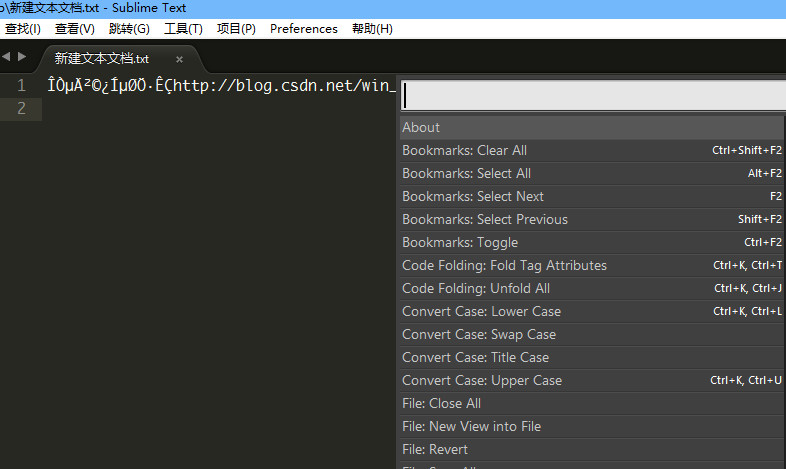Open the Preferences menu
The height and width of the screenshot is (469, 786).
[304, 29]
